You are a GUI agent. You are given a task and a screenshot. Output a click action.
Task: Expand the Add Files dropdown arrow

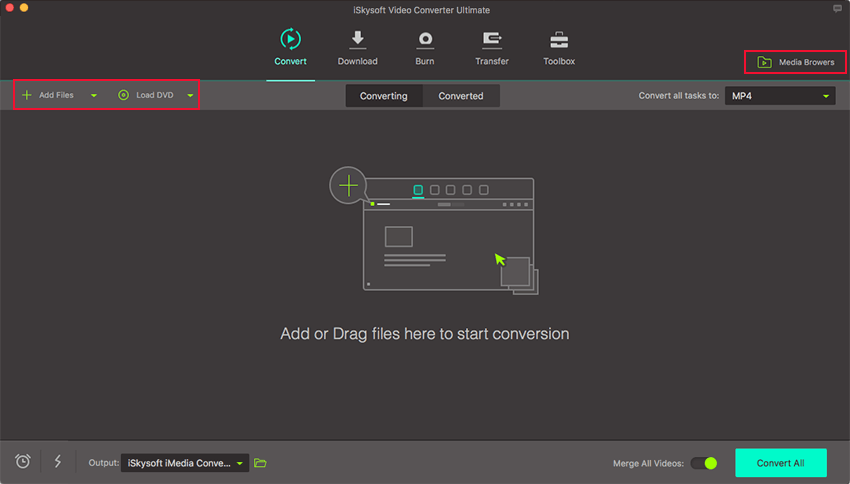pyautogui.click(x=94, y=96)
